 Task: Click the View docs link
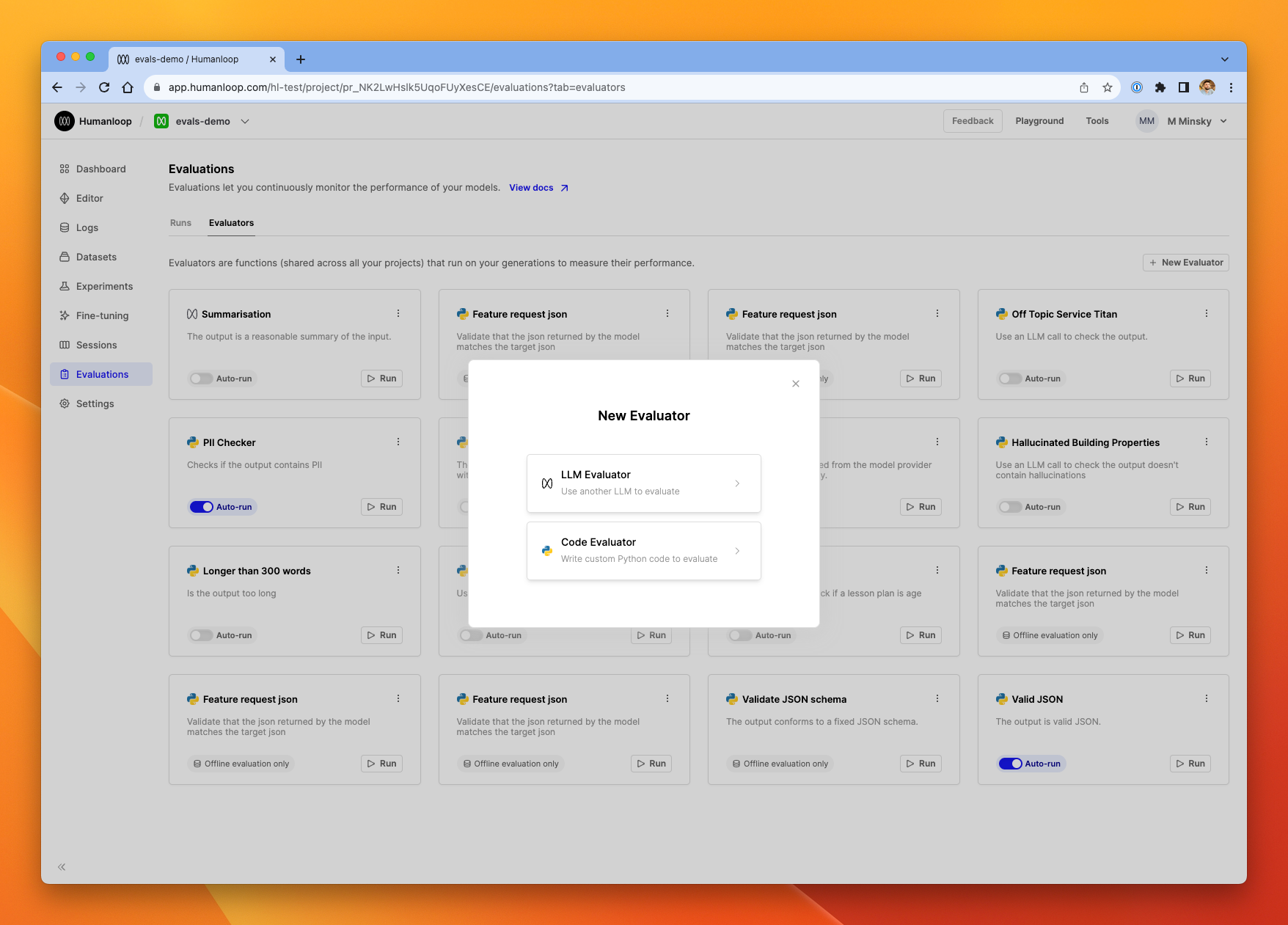(533, 188)
